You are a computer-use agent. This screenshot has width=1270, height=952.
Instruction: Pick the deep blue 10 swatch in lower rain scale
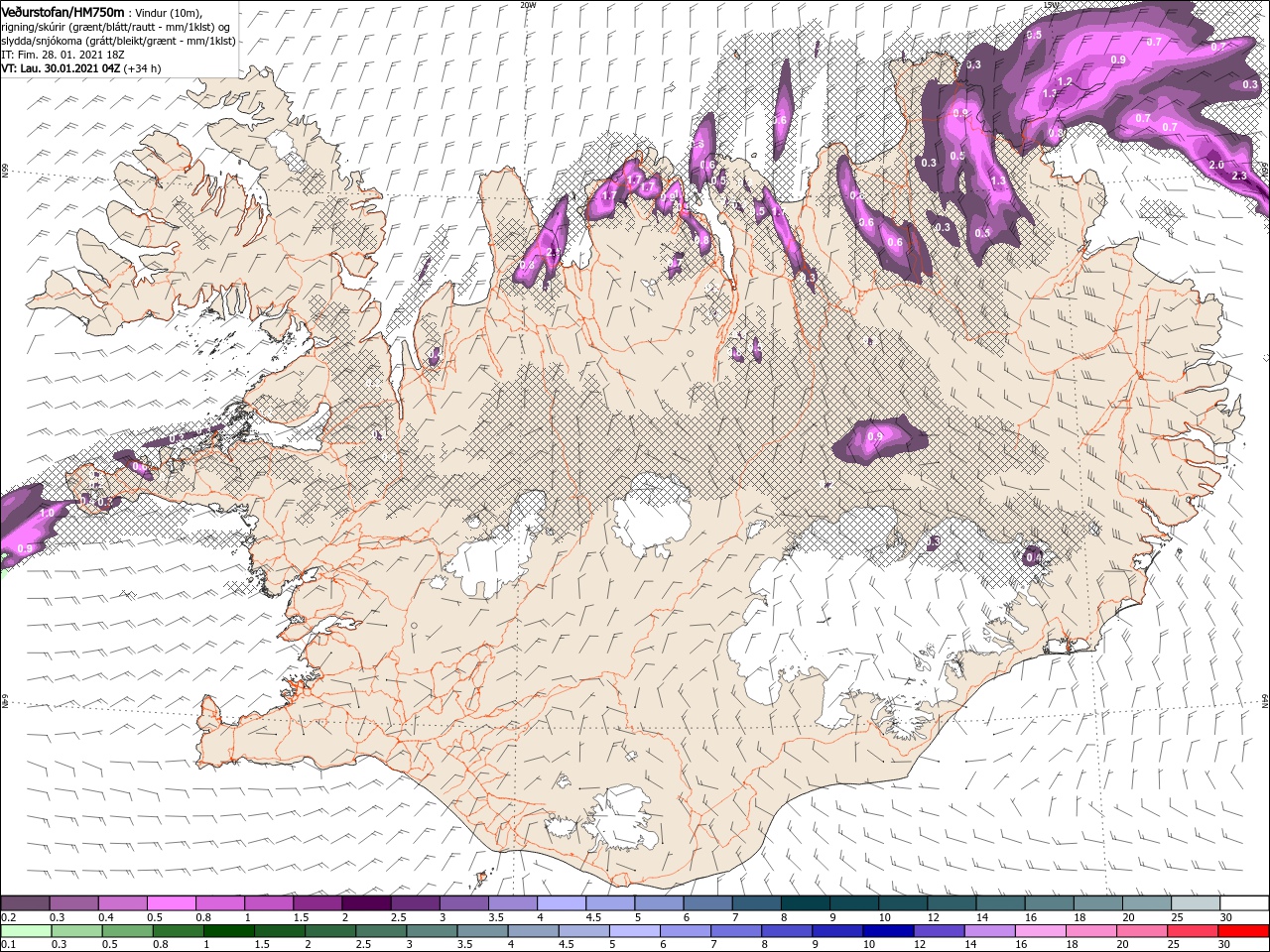coord(888,930)
